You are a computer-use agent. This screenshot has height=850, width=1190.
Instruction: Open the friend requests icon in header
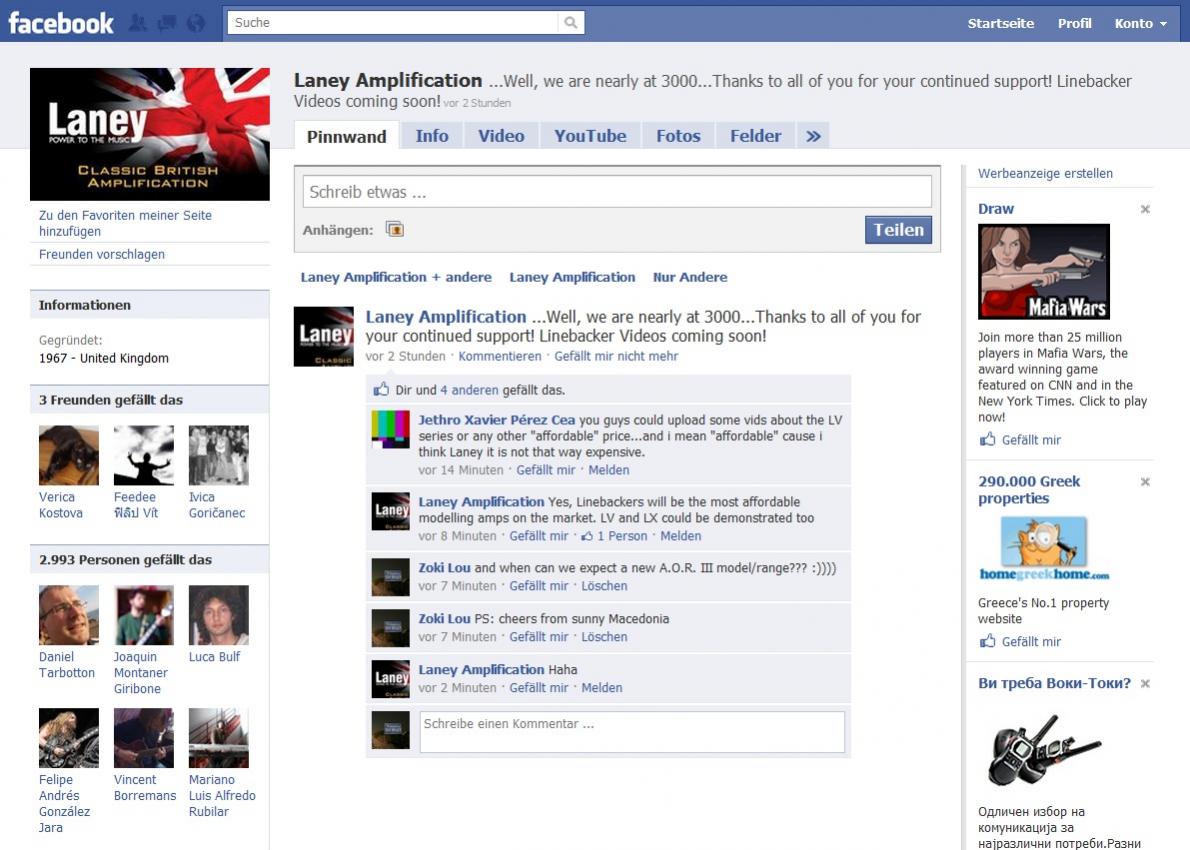[x=138, y=23]
